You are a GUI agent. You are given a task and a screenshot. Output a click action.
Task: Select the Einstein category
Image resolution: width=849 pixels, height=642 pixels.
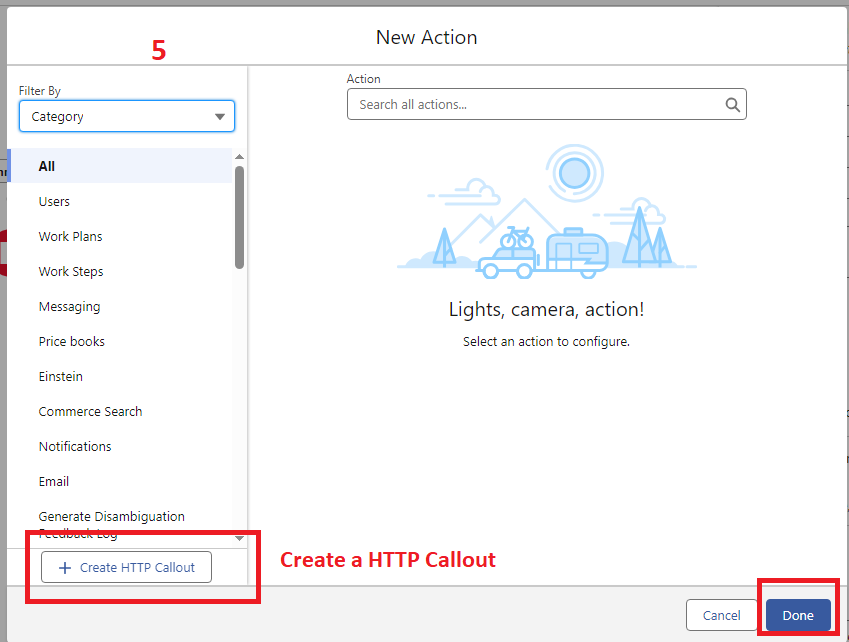61,376
